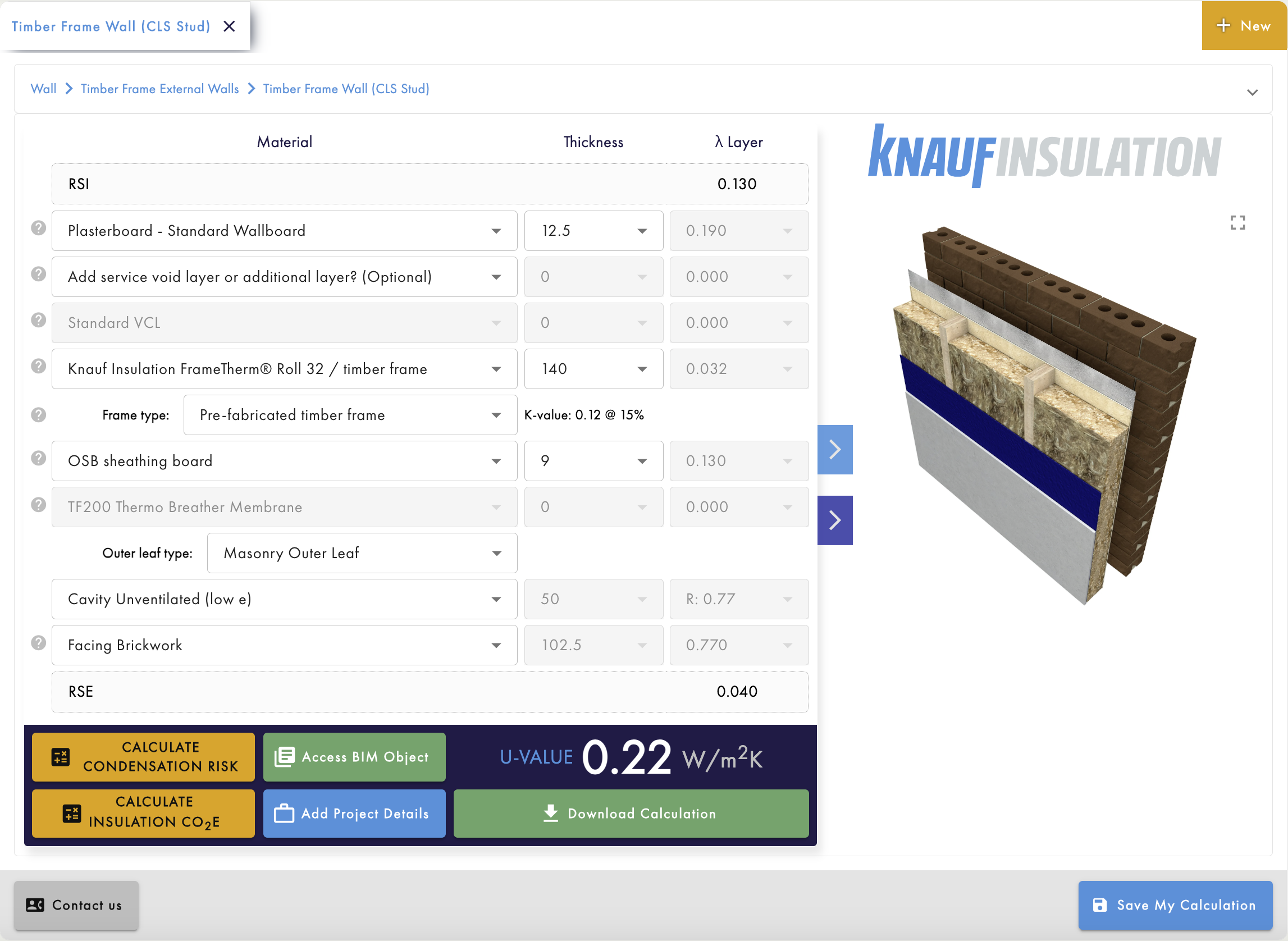Click Download Calculation button

[631, 814]
